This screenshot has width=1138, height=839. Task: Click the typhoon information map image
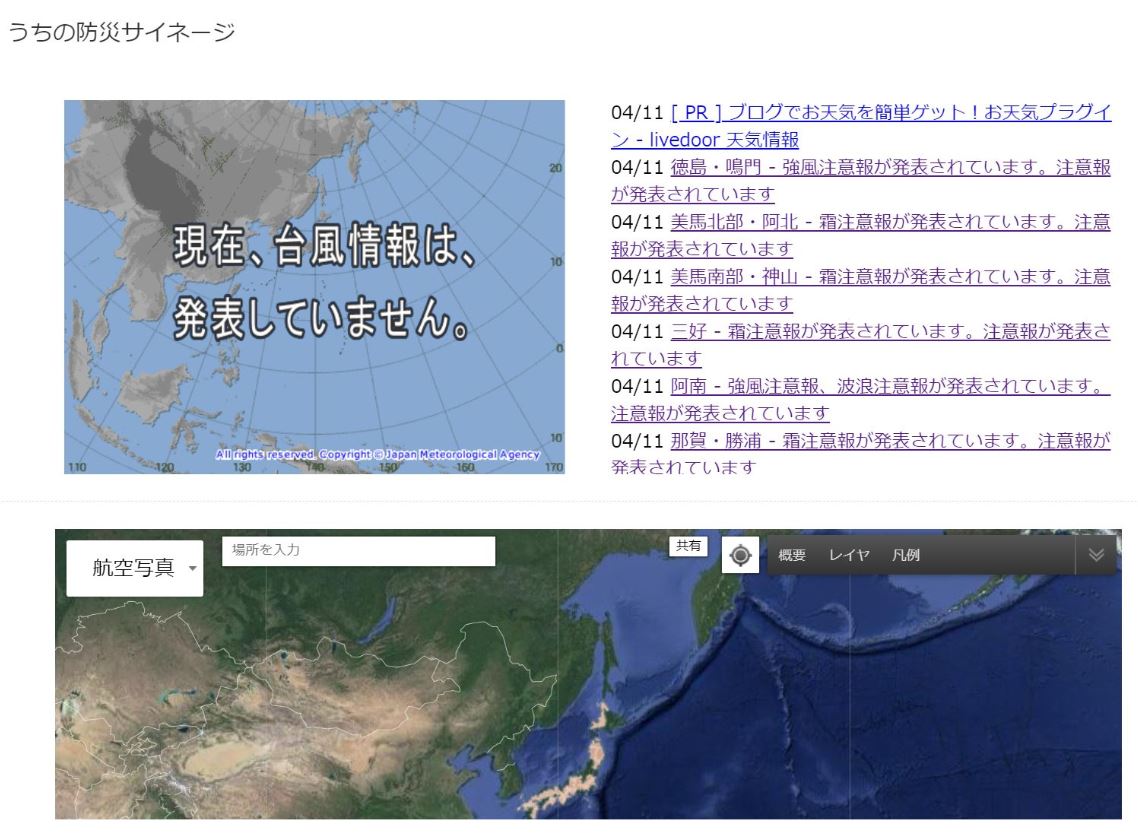click(x=313, y=283)
